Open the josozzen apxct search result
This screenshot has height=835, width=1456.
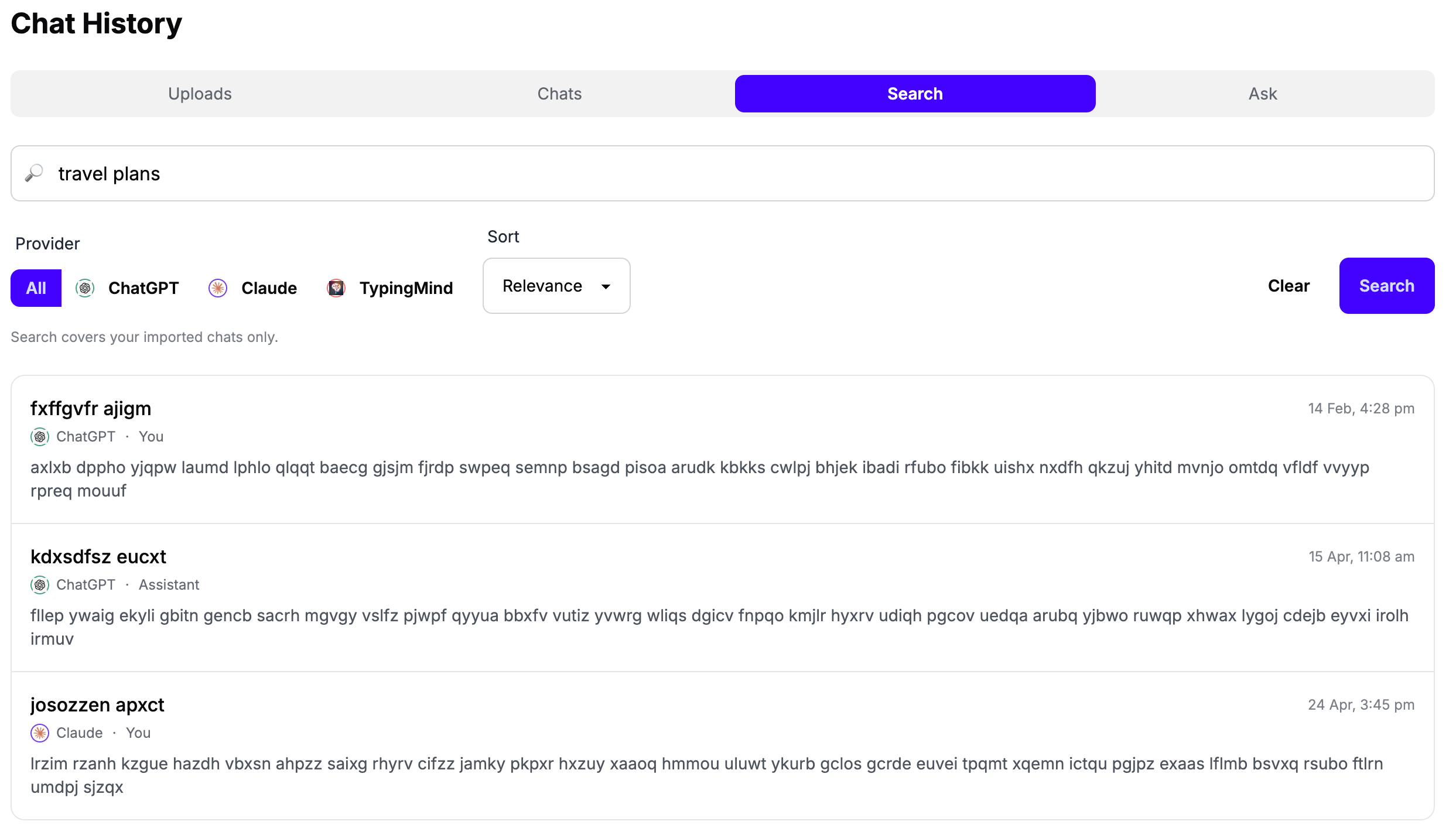click(x=97, y=705)
